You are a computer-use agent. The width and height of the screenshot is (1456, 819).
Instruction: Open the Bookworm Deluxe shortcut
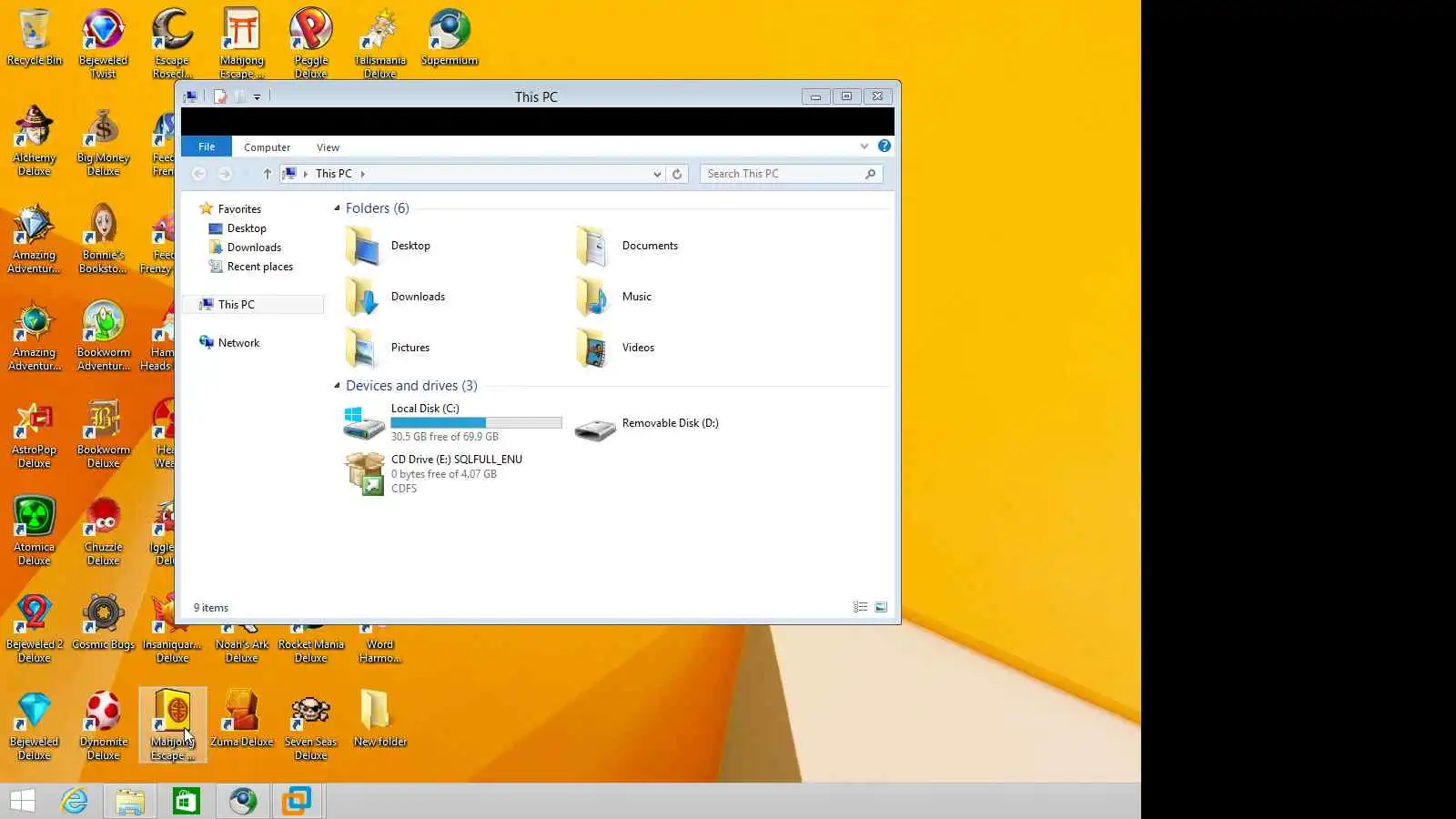pyautogui.click(x=103, y=433)
